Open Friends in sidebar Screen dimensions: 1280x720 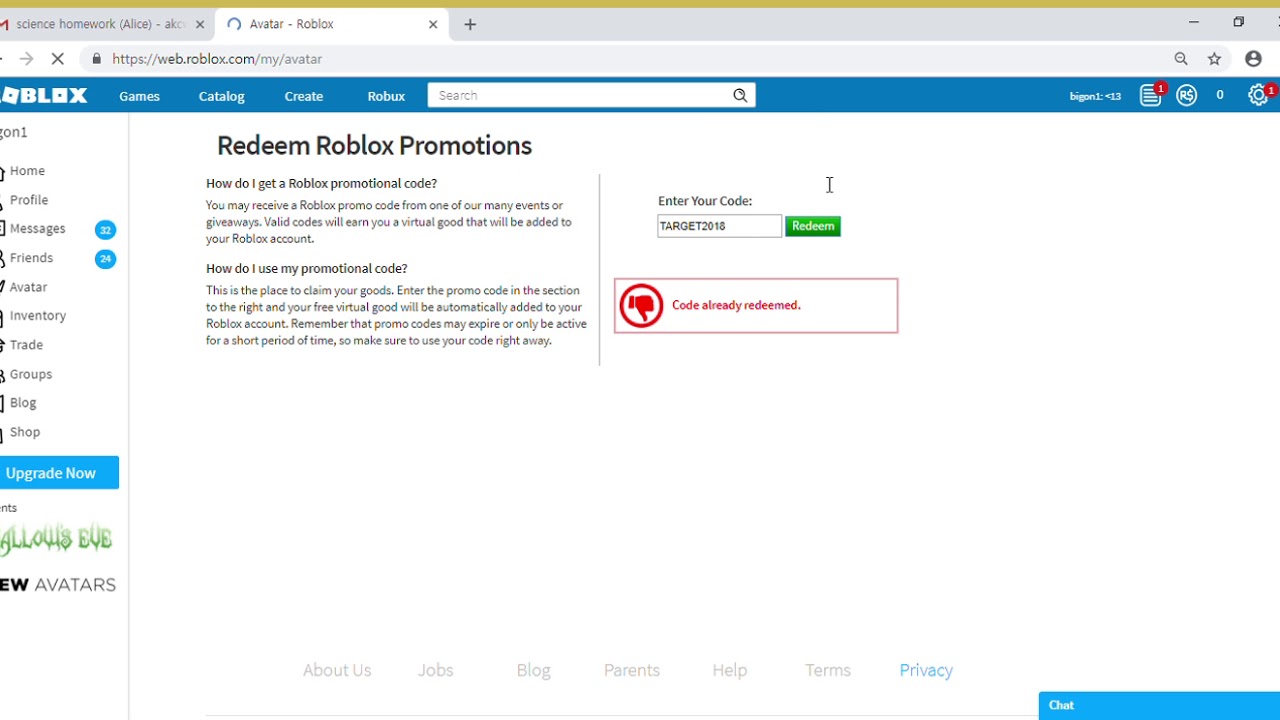(x=31, y=258)
